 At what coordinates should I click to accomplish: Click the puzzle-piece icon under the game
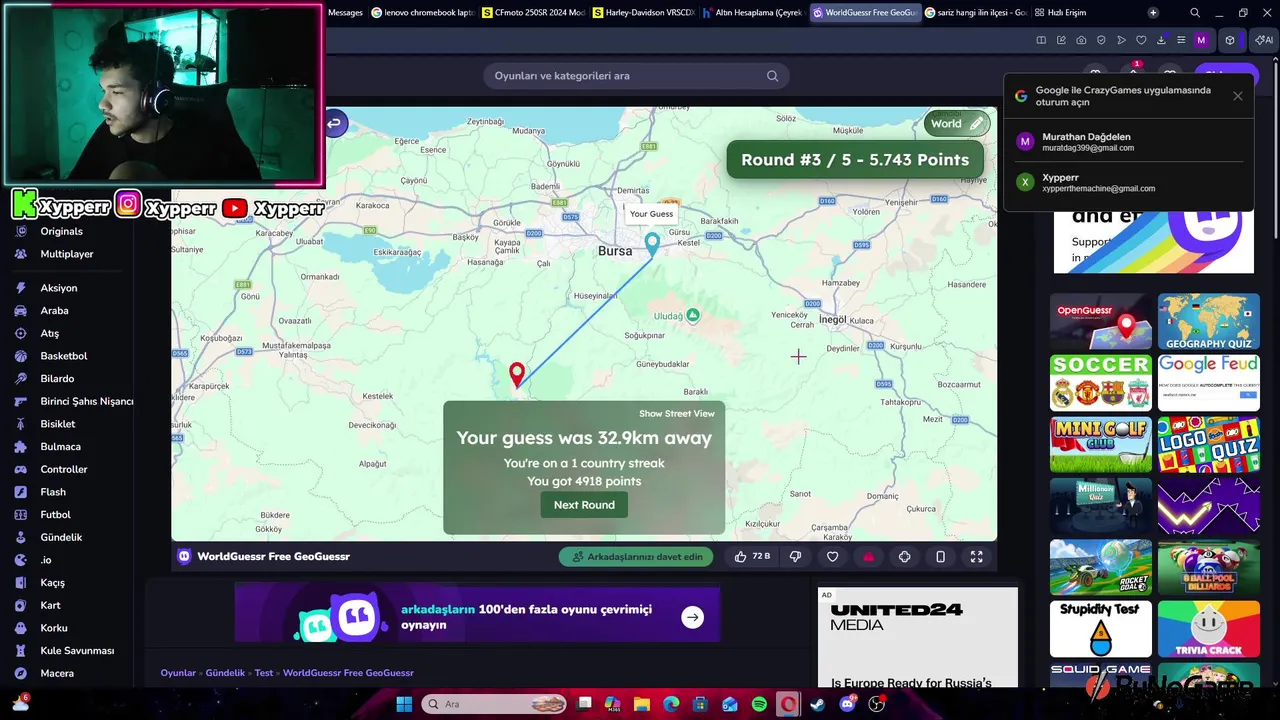[904, 557]
